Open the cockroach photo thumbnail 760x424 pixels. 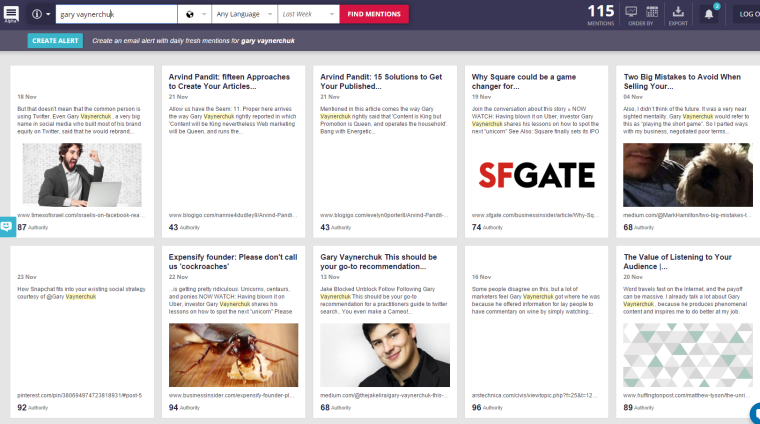point(234,355)
